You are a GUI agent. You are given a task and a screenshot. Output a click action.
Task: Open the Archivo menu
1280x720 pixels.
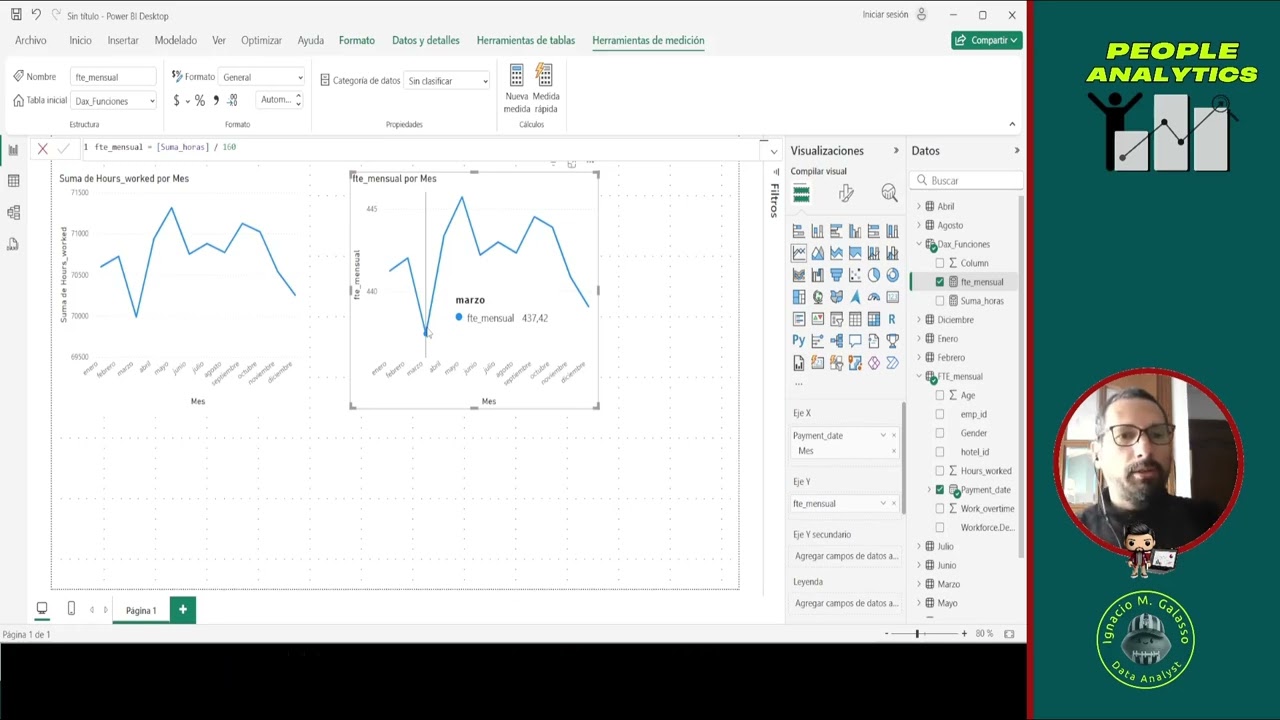point(31,40)
